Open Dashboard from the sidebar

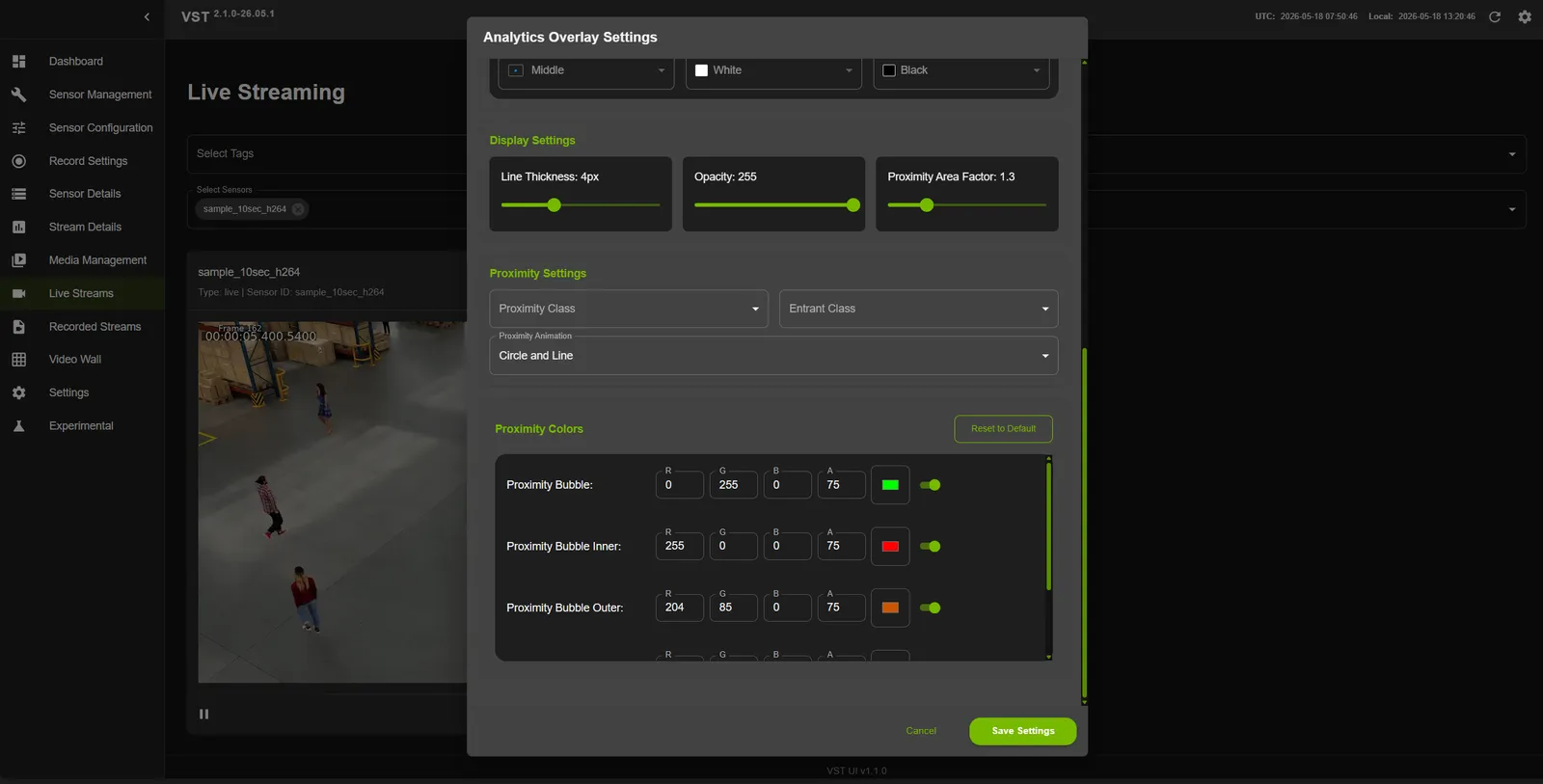point(76,61)
